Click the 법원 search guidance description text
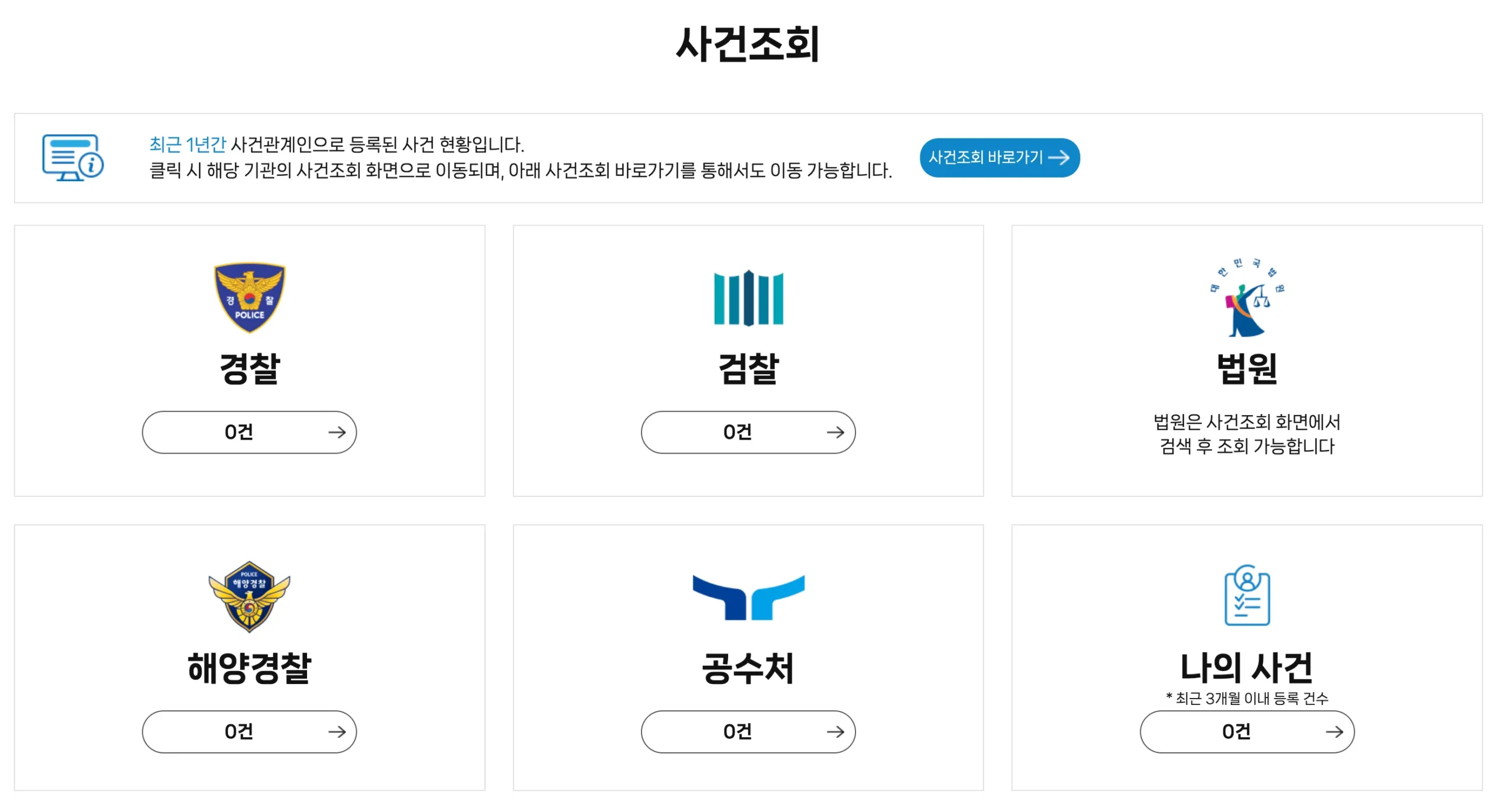Screen dimensions: 1497x812 pyautogui.click(x=1247, y=434)
